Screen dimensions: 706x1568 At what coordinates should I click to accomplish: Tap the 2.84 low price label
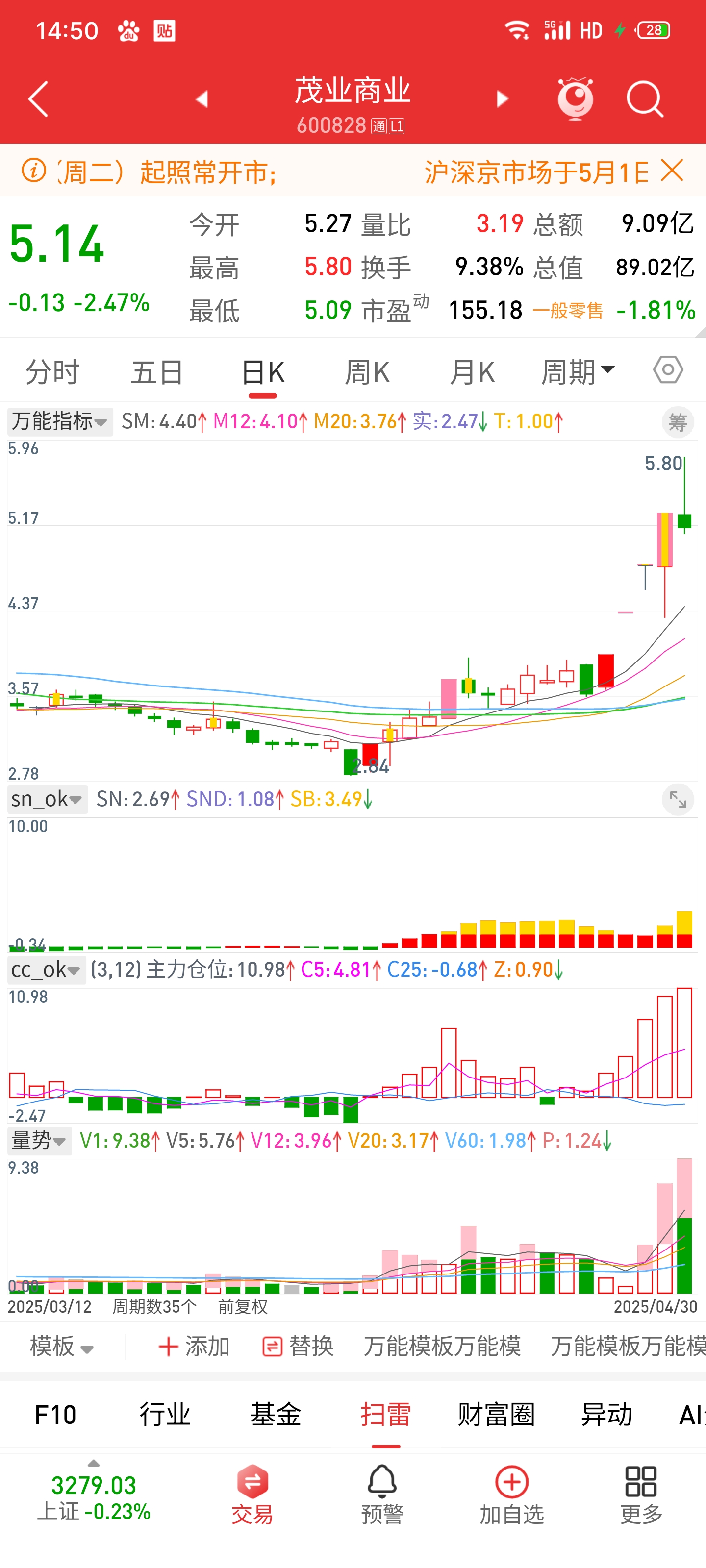pyautogui.click(x=370, y=766)
